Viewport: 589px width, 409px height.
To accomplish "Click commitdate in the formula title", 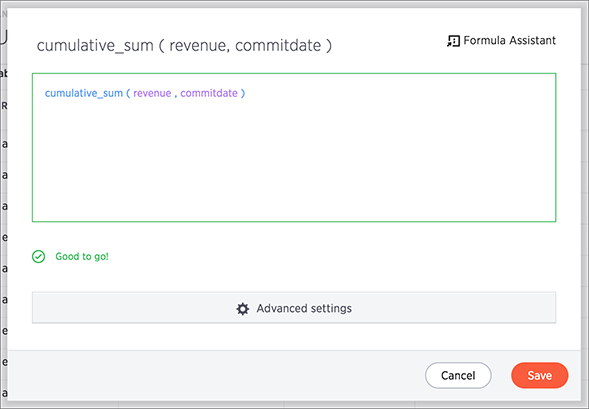I will coord(278,45).
